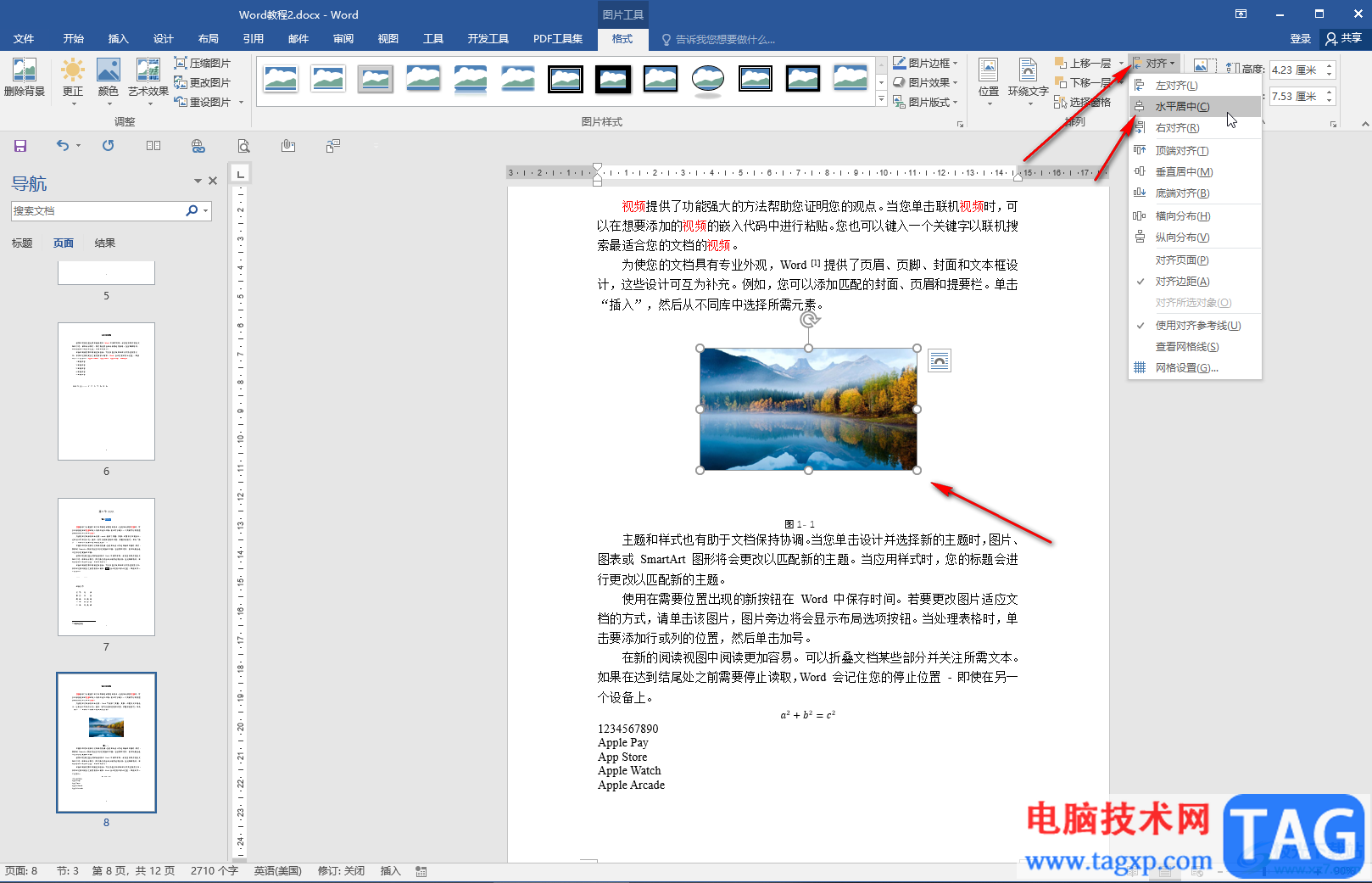
Task: Open Wrap Text (环绕文字) options
Action: point(1028,81)
